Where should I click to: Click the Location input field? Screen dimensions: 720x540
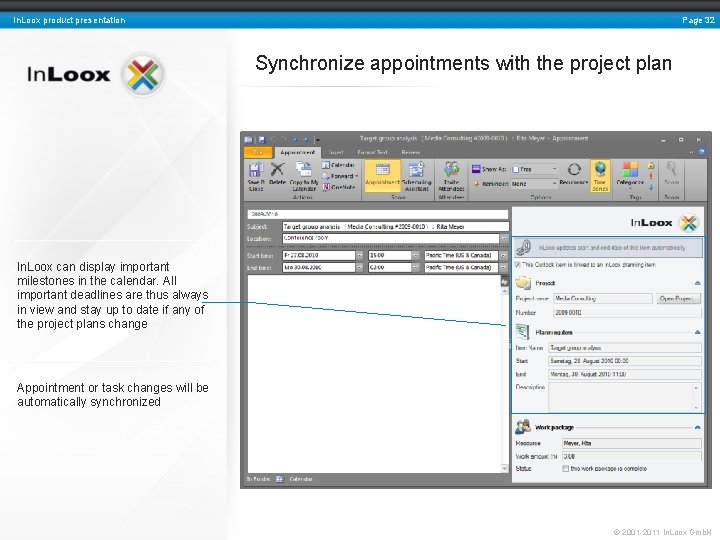(x=391, y=238)
